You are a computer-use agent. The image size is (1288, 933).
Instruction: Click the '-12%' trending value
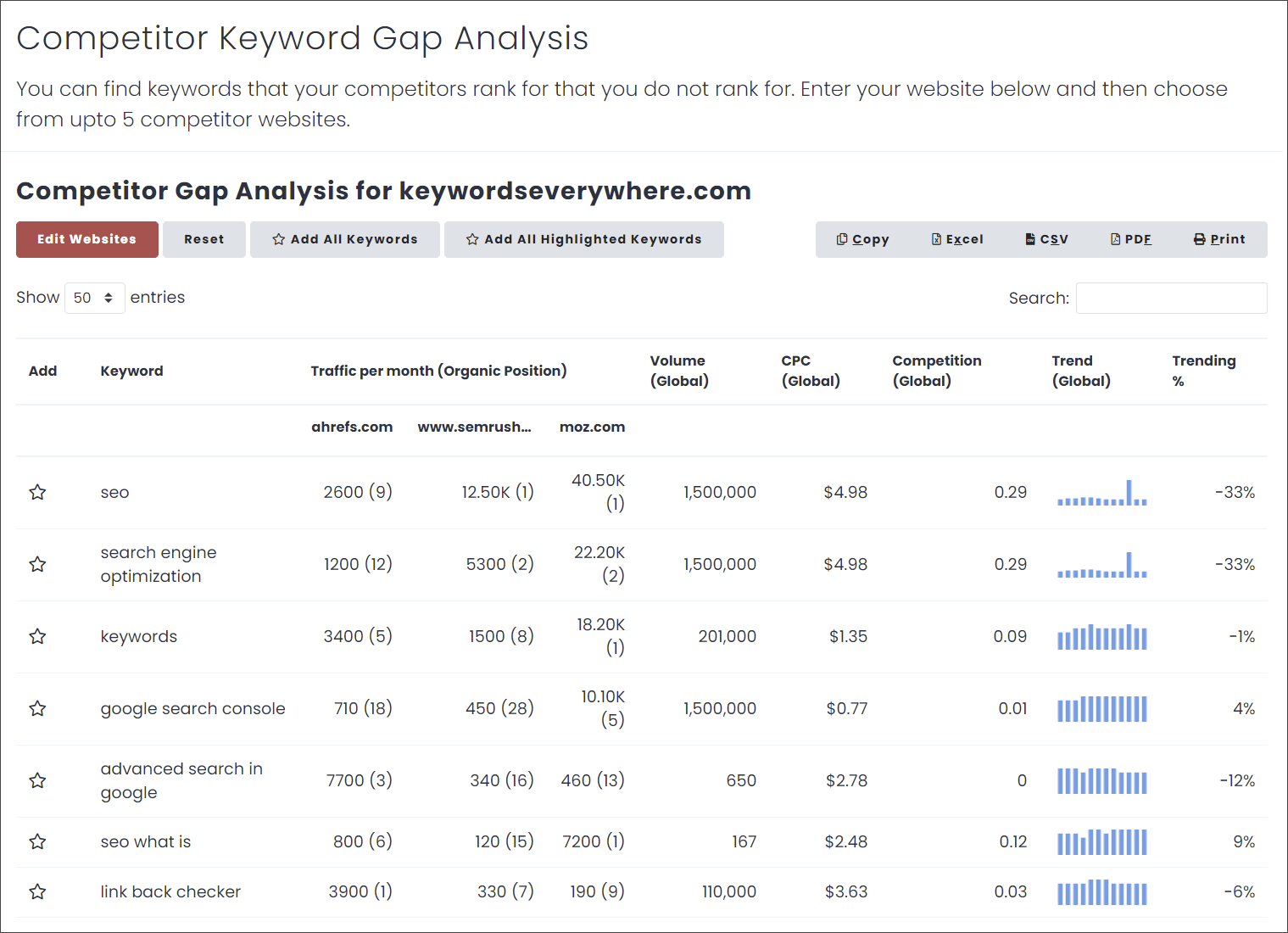point(1237,780)
